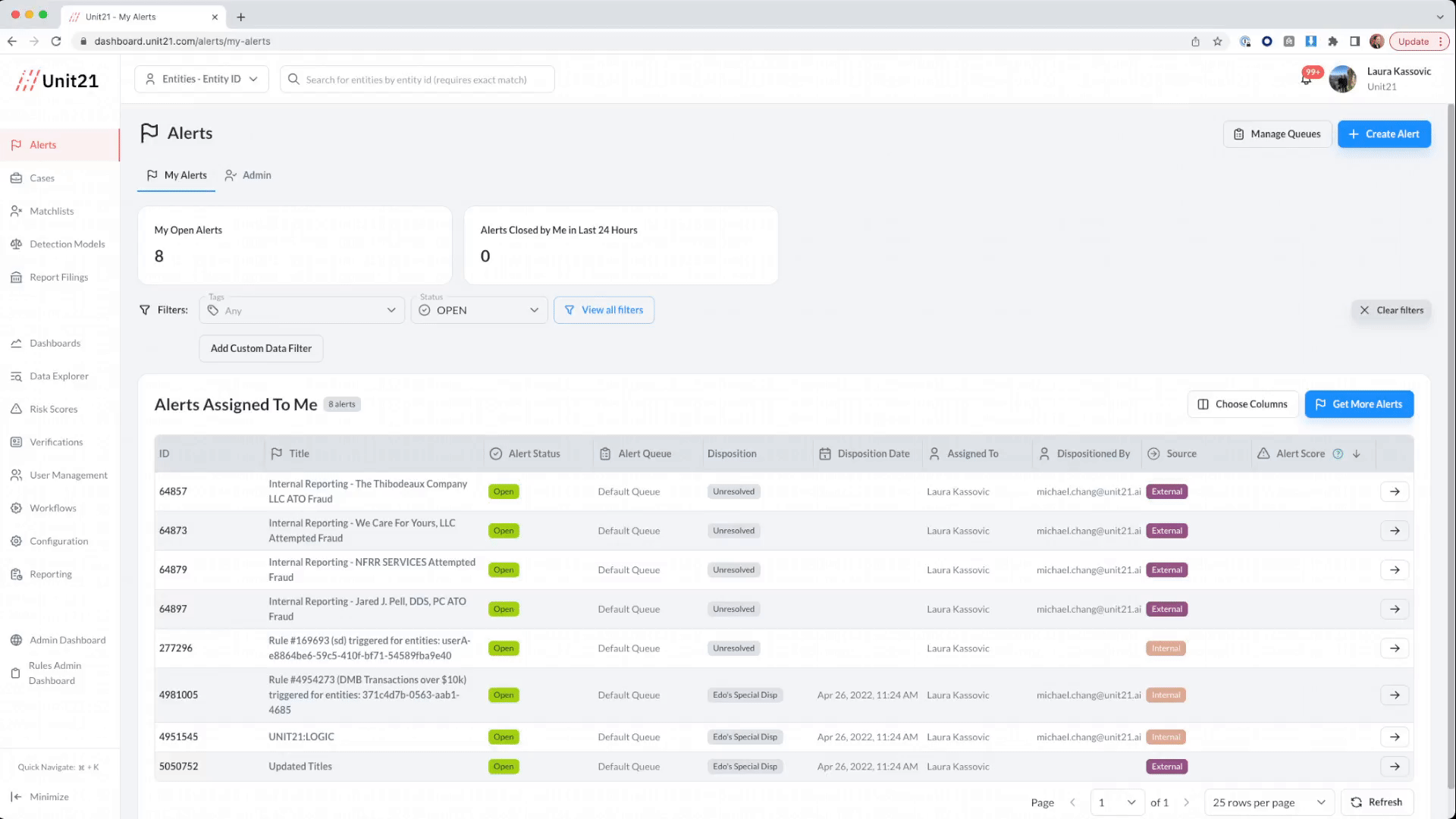Viewport: 1456px width, 819px height.
Task: Open alert 64879 with arrow button
Action: pos(1395,570)
